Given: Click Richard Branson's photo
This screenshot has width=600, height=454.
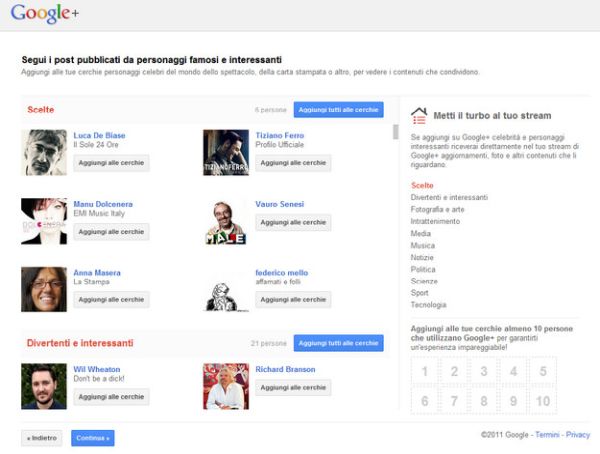Looking at the screenshot, I should [226, 386].
